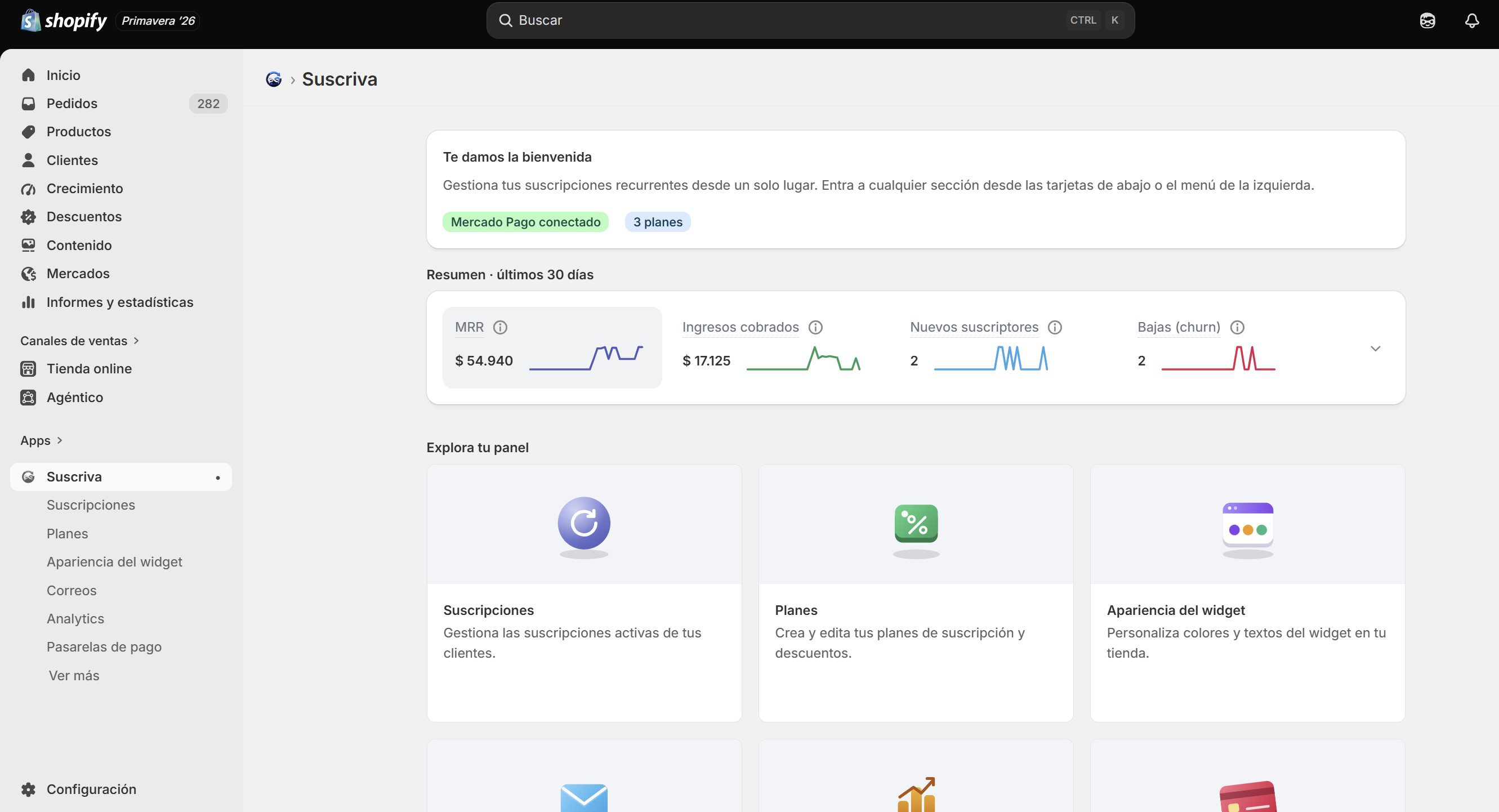The image size is (1499, 812).
Task: Click the Agéntico channel icon
Action: coord(28,397)
